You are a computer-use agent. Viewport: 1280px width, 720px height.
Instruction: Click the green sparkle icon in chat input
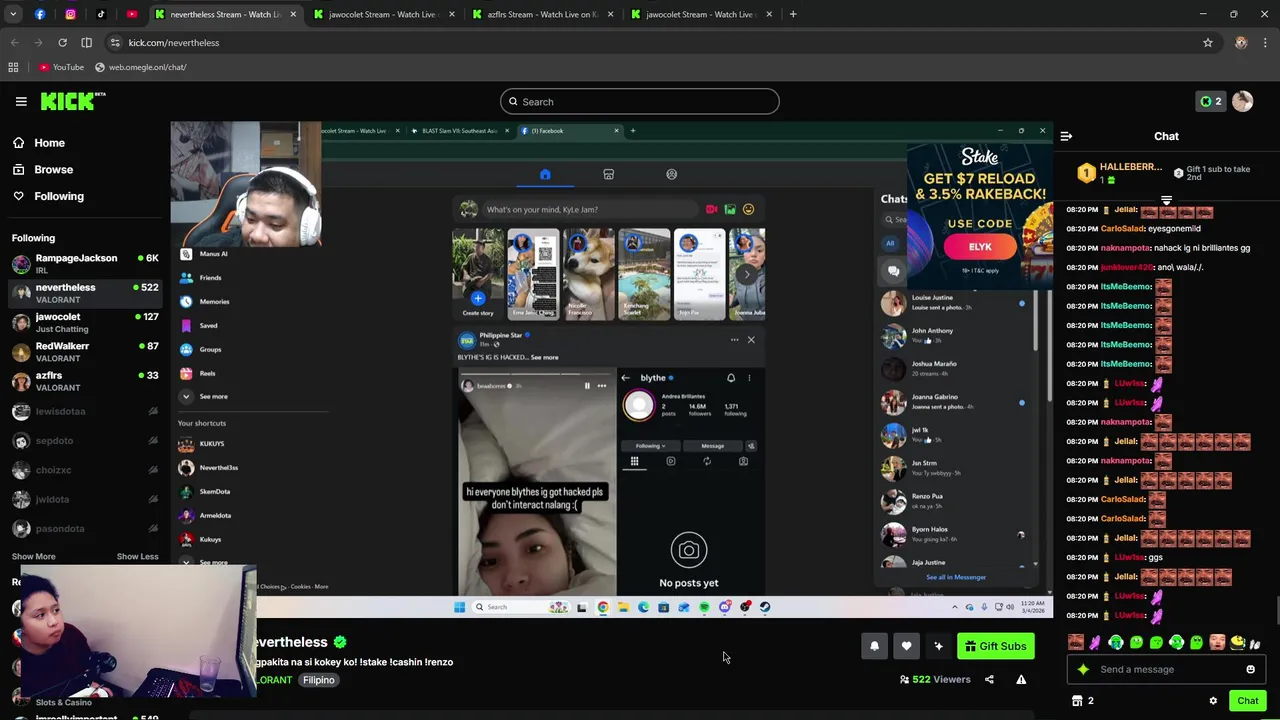[x=1083, y=670]
